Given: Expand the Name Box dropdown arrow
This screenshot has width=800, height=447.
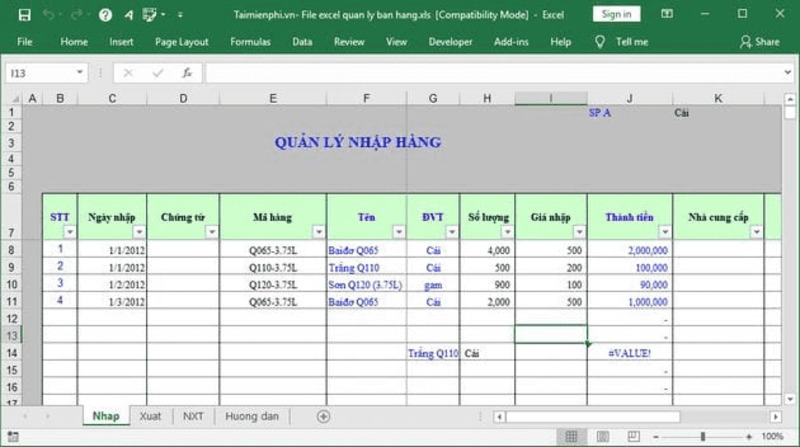Looking at the screenshot, I should 80,72.
